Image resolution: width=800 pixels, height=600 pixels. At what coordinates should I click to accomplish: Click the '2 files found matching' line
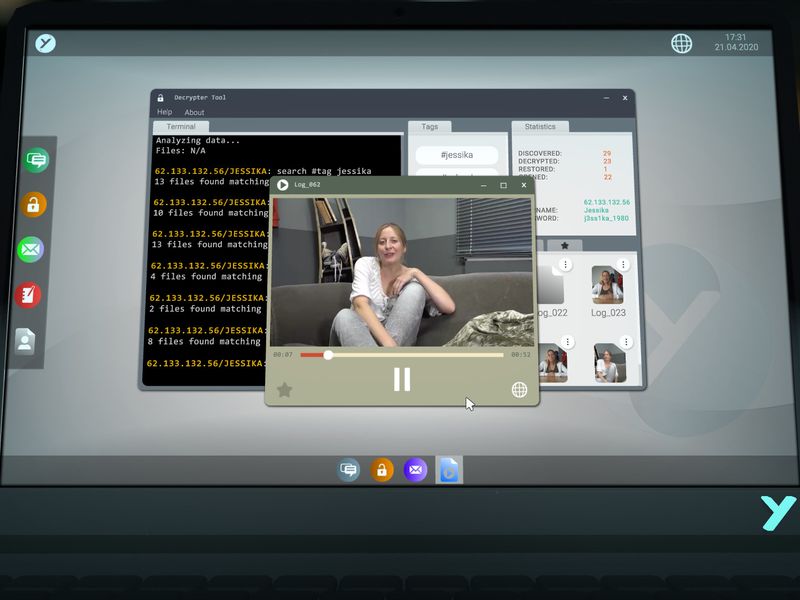[x=205, y=309]
